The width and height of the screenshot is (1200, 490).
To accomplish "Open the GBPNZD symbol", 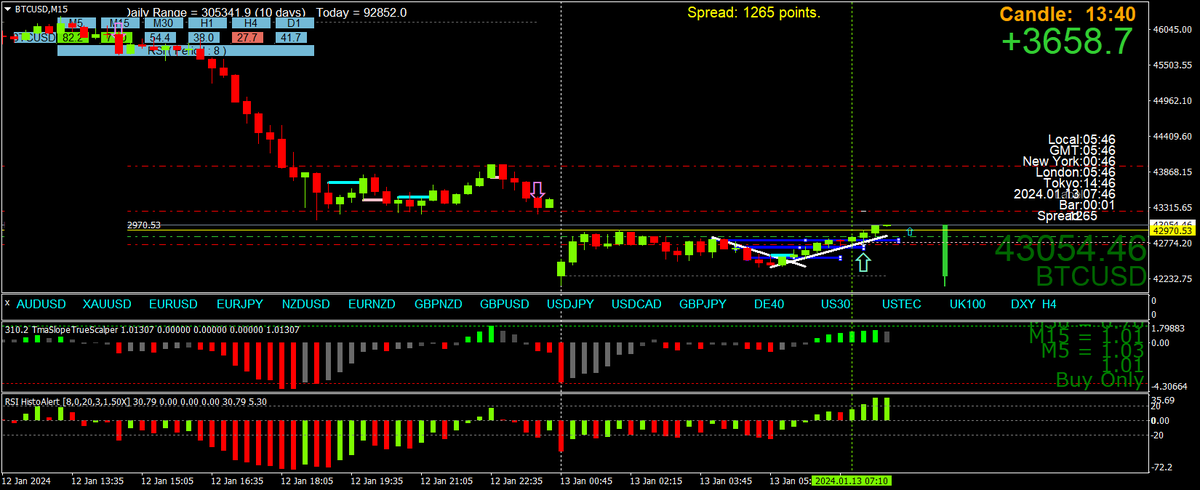I will [438, 302].
